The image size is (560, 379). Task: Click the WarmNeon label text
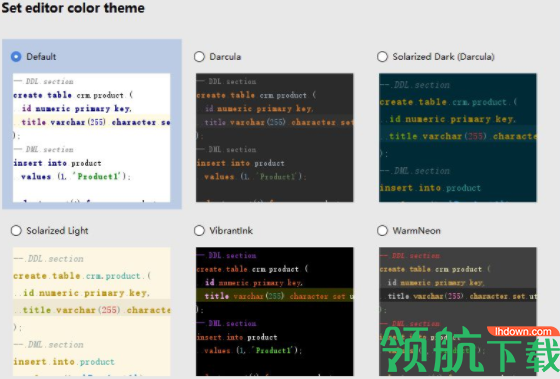pos(416,231)
